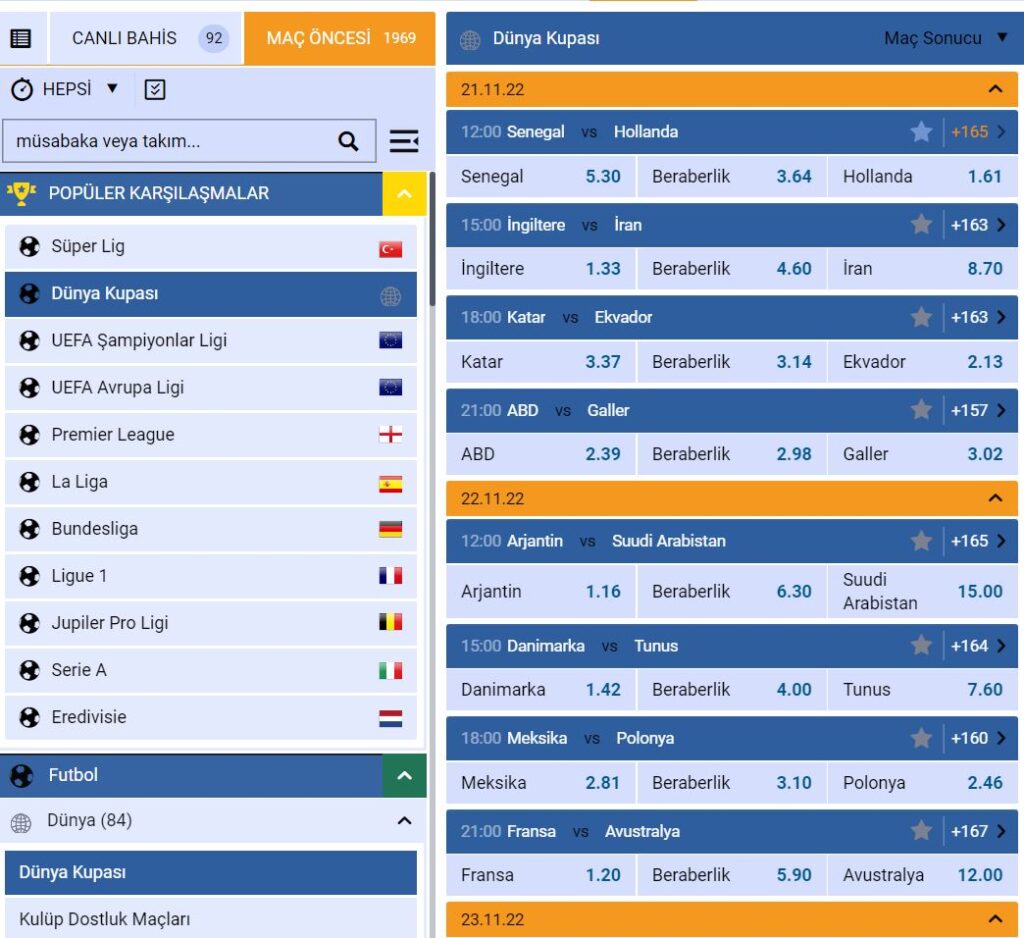Image resolution: width=1024 pixels, height=938 pixels.
Task: Click the globe icon next to Dünya (84)
Action: 21,822
